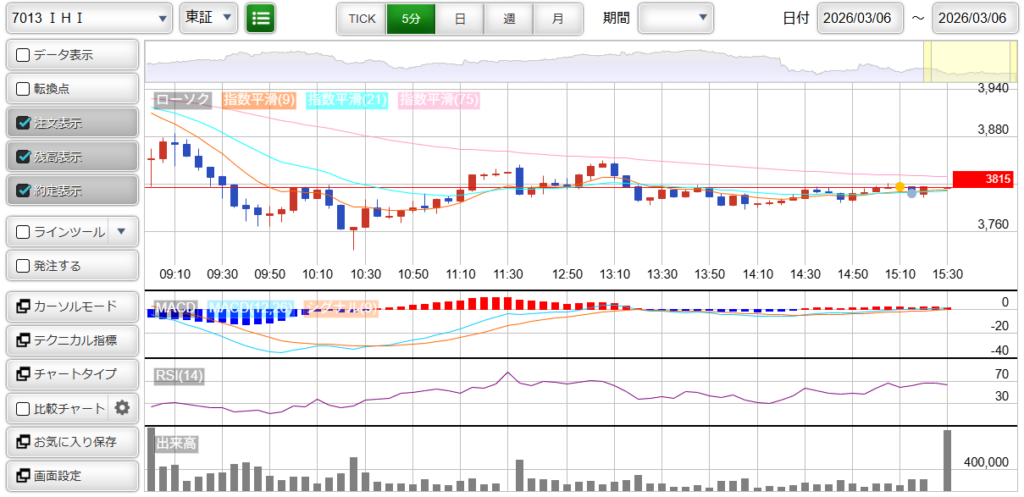Open テクニカル指標 settings window
Viewport: 1024px width, 497px height.
click(71, 340)
